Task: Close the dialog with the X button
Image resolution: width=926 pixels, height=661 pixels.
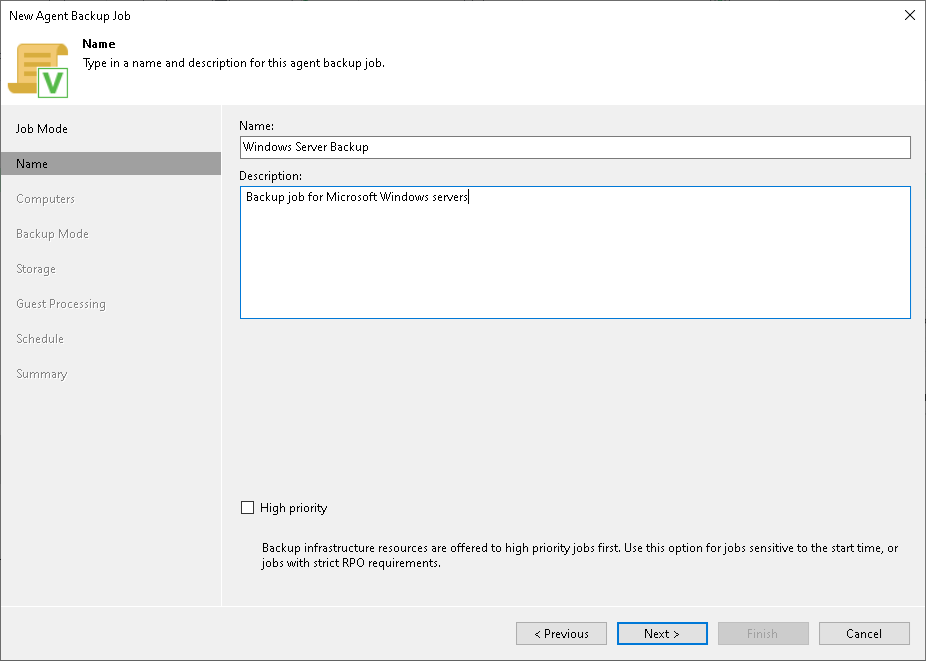Action: [909, 15]
